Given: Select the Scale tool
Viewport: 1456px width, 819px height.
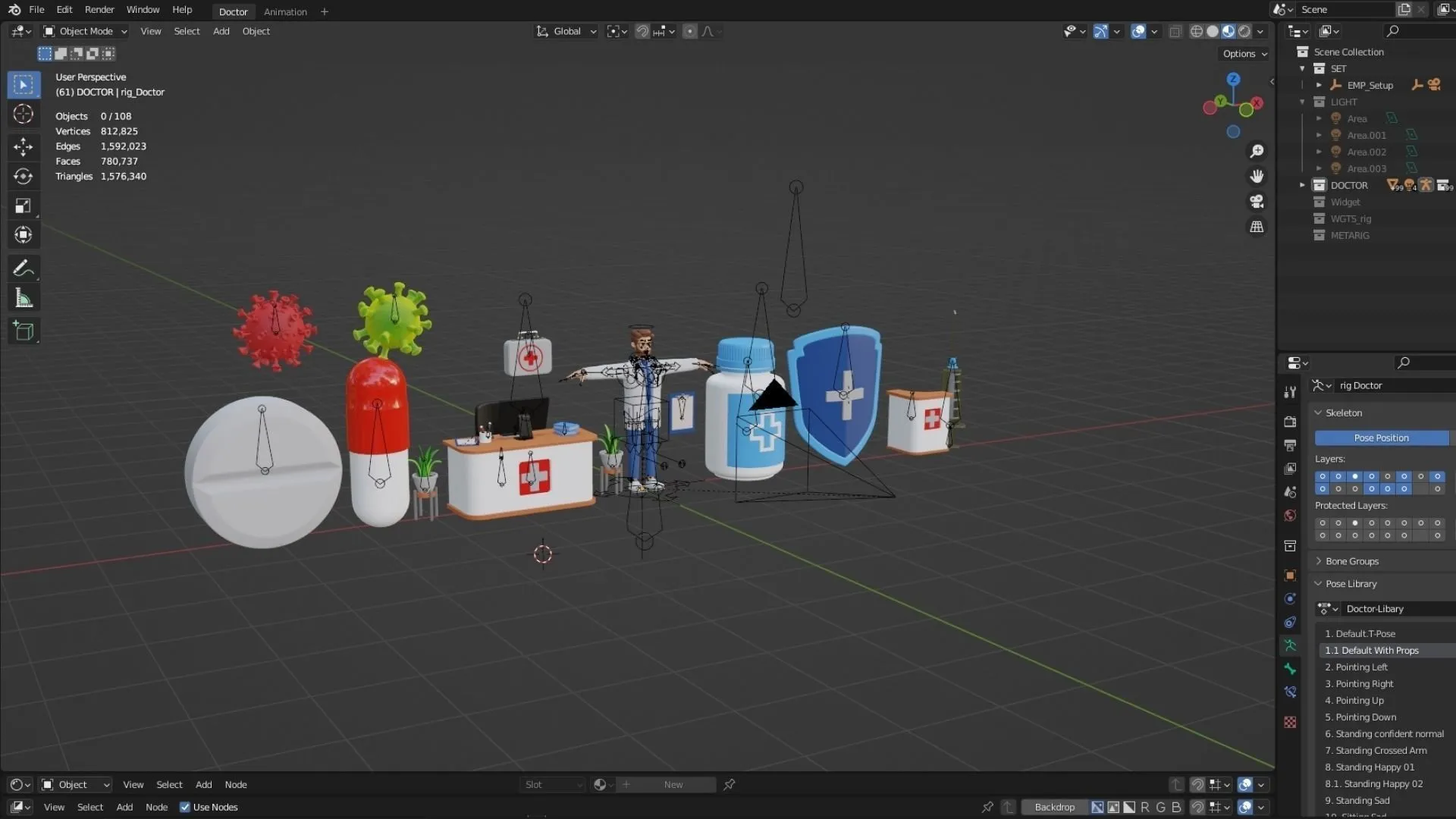Looking at the screenshot, I should point(23,206).
